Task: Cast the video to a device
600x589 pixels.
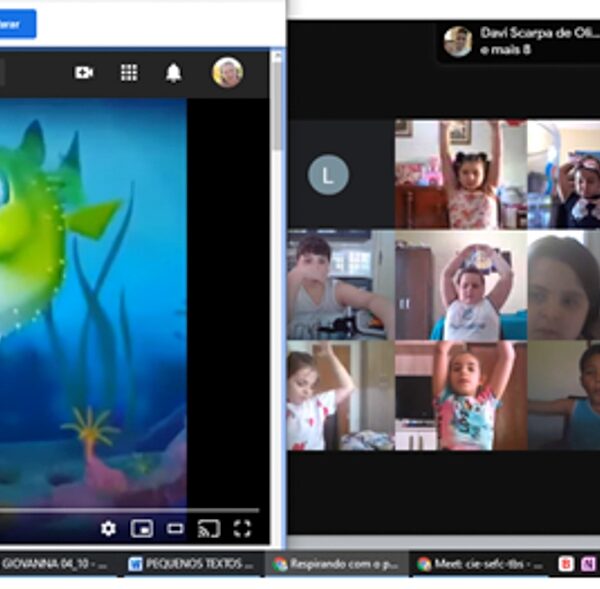Action: (x=208, y=528)
